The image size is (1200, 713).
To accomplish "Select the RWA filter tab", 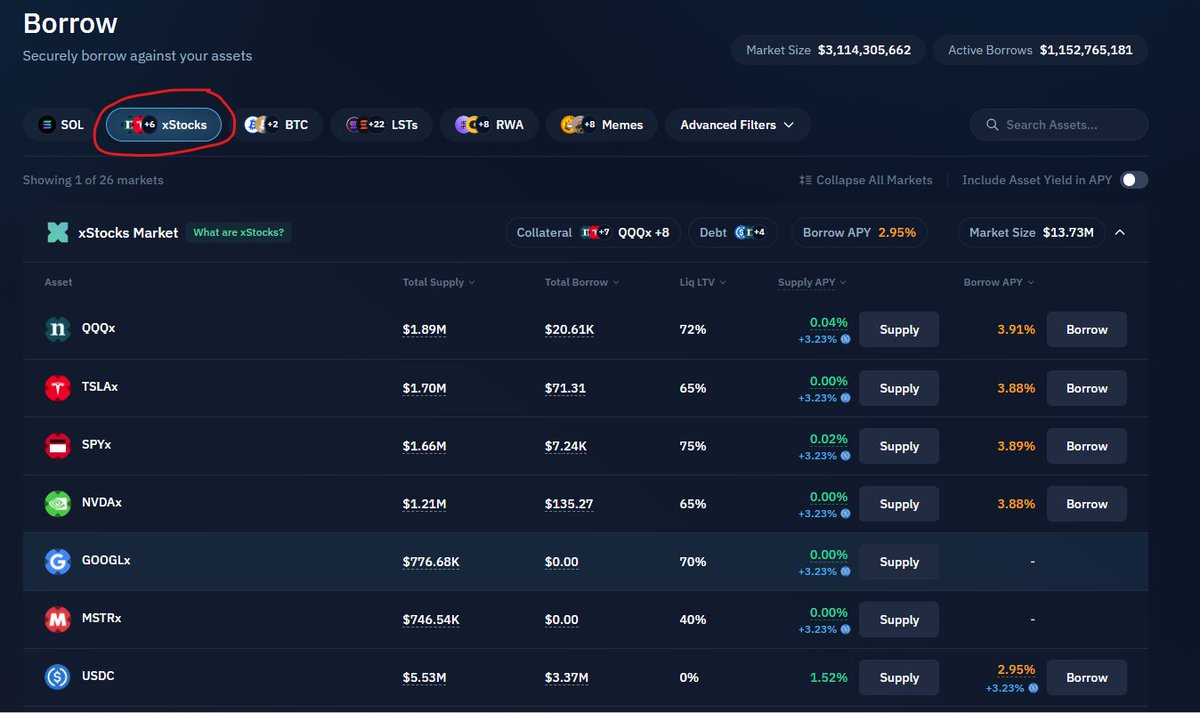I will point(489,125).
